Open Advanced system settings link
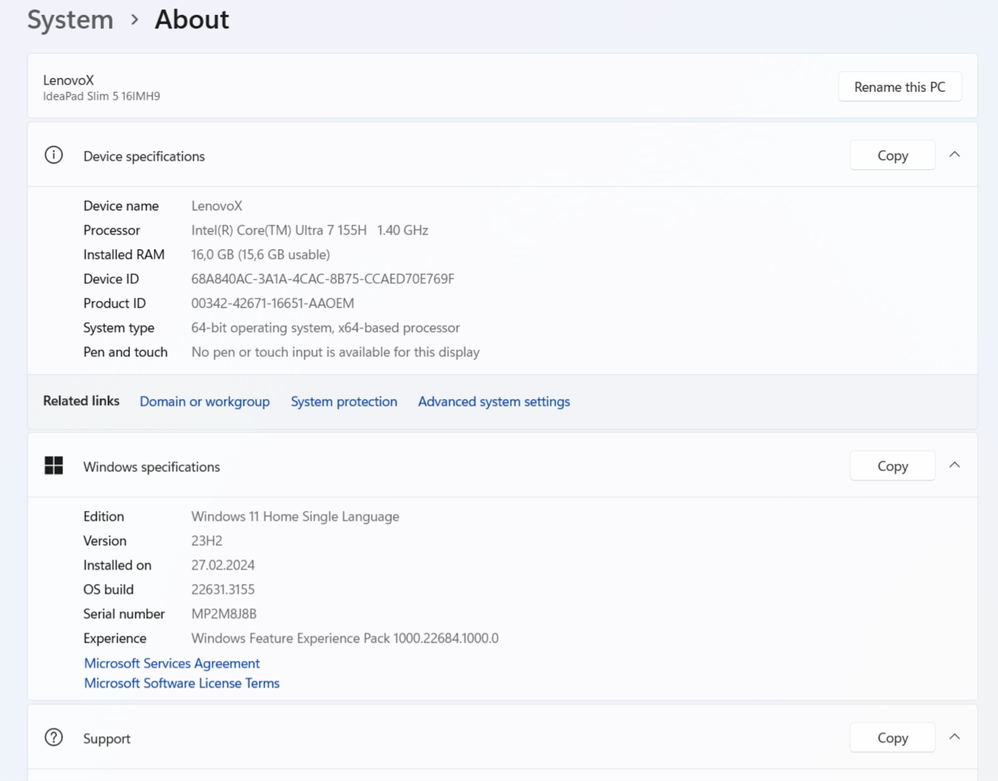The width and height of the screenshot is (998, 781). tap(494, 402)
